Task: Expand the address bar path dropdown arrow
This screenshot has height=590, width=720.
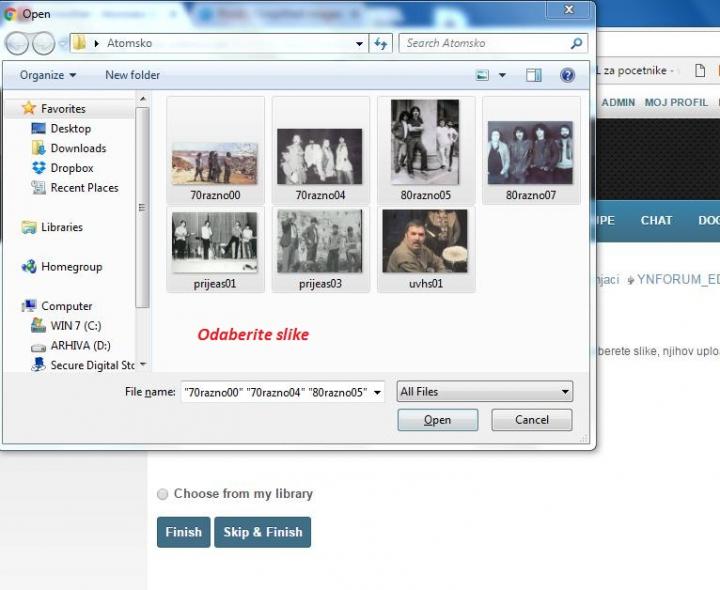Action: pos(360,44)
